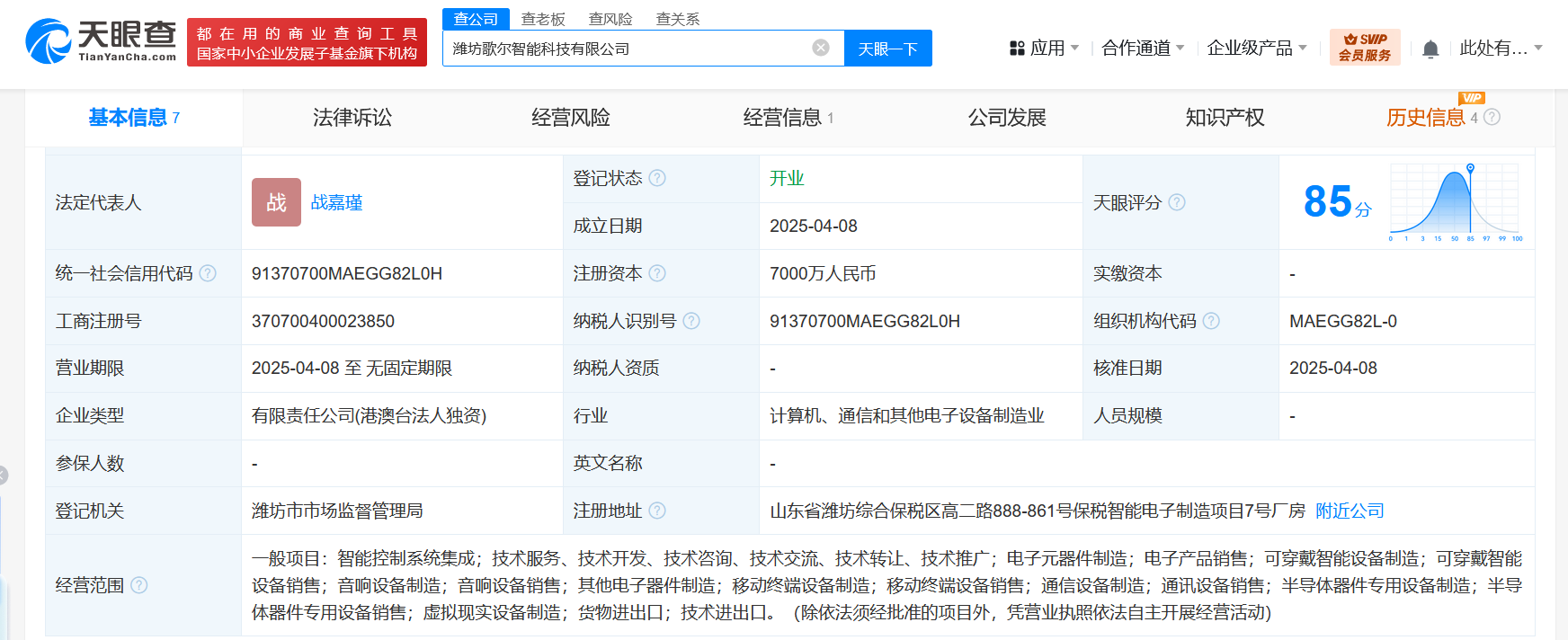Click the 附近公司 link
The width and height of the screenshot is (1568, 640).
1350,511
